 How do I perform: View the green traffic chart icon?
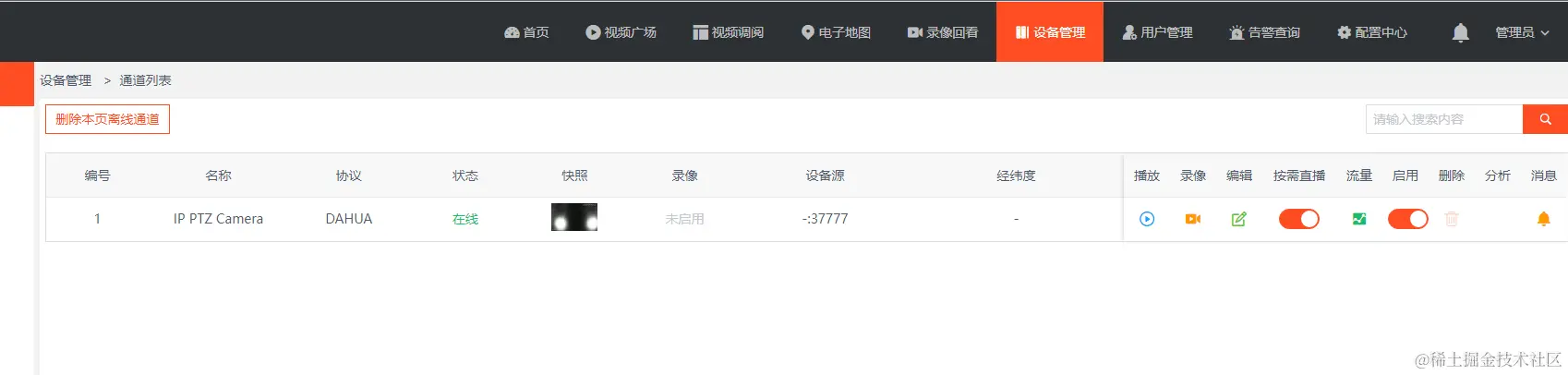(1359, 219)
